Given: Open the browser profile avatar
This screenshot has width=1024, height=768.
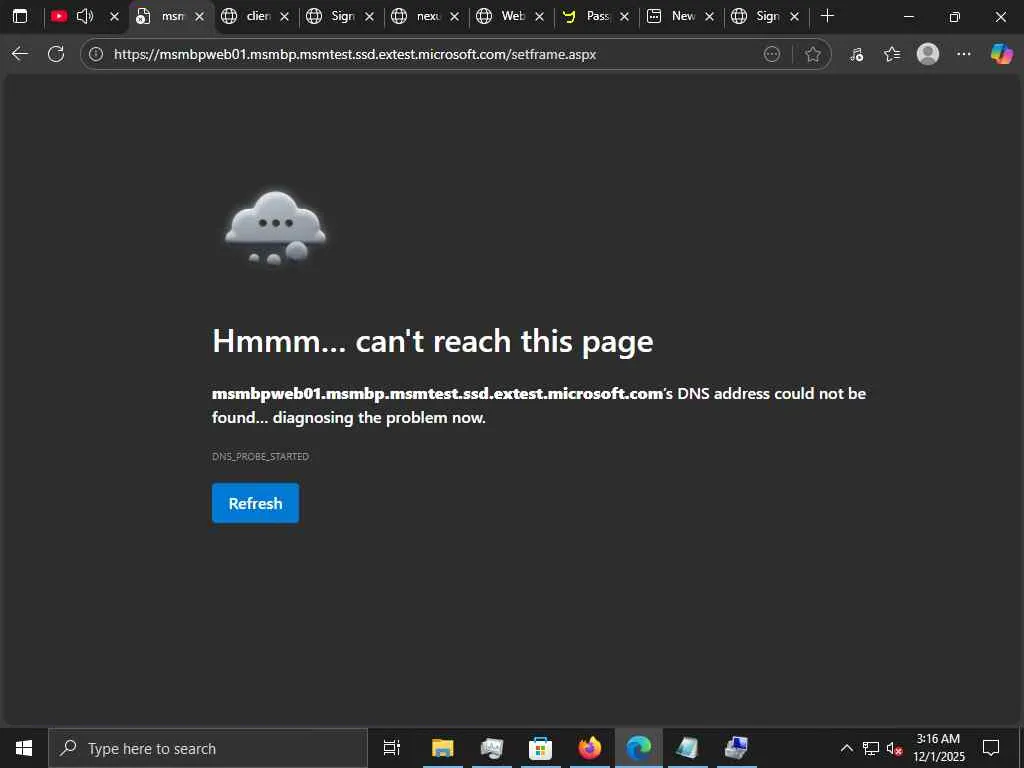Looking at the screenshot, I should pyautogui.click(x=928, y=54).
